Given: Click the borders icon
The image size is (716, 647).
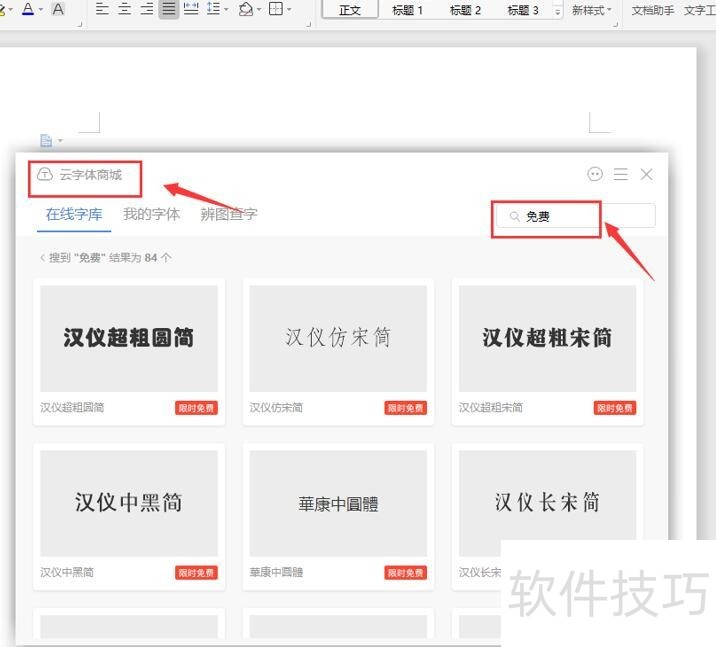Looking at the screenshot, I should [276, 9].
